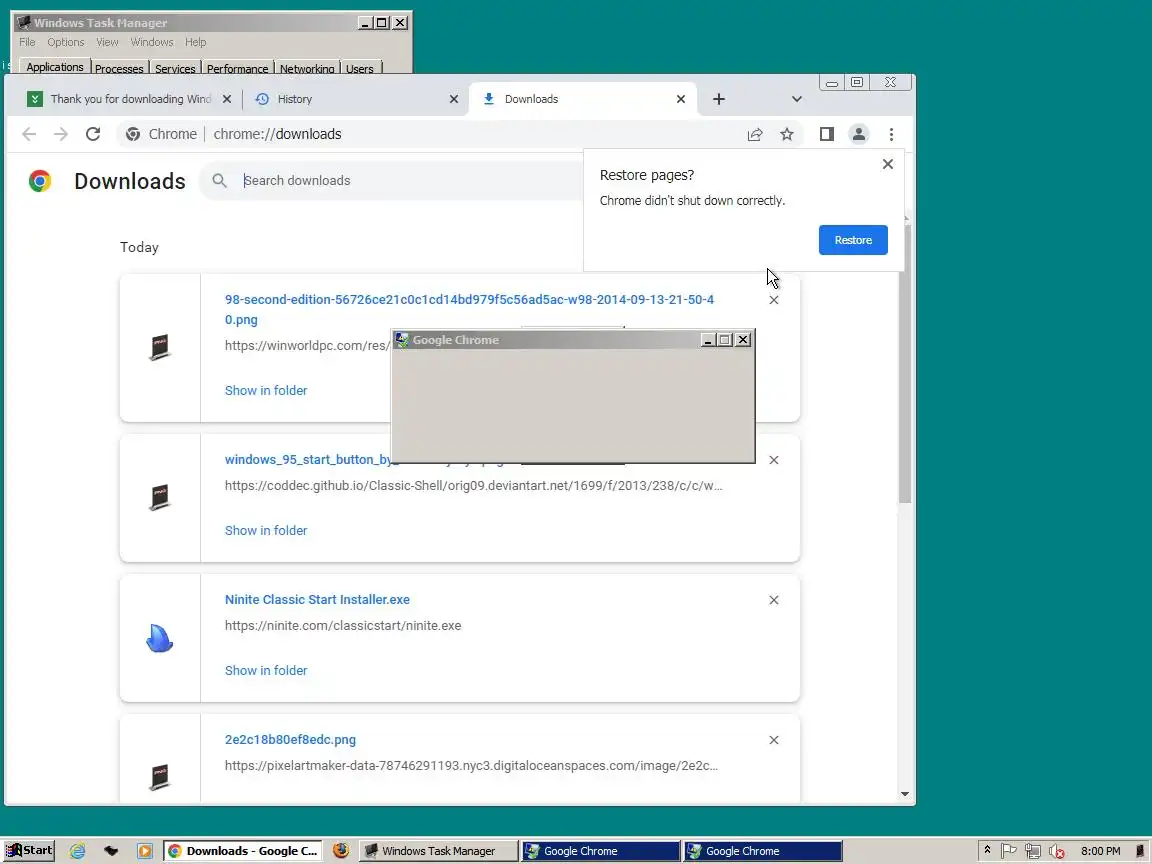
Task: Select Performance tab in Task Manager
Action: tap(237, 68)
